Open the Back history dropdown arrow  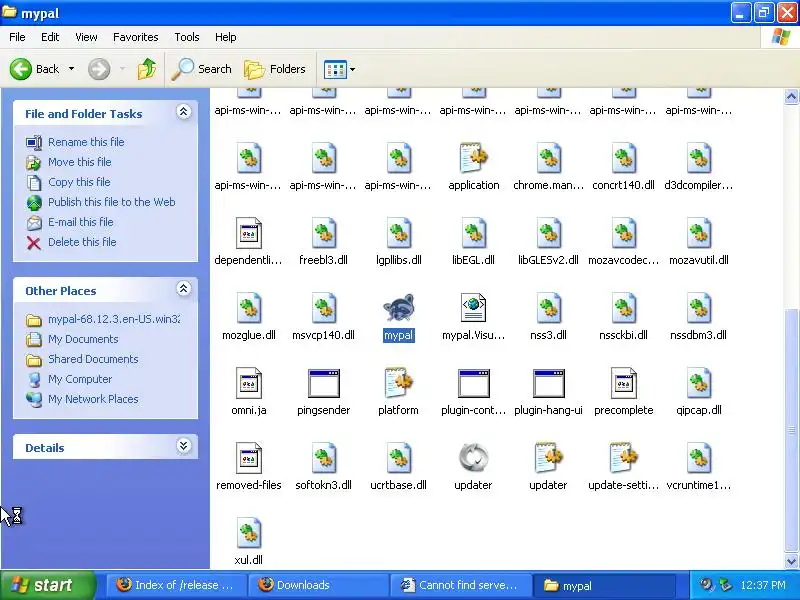(x=71, y=69)
